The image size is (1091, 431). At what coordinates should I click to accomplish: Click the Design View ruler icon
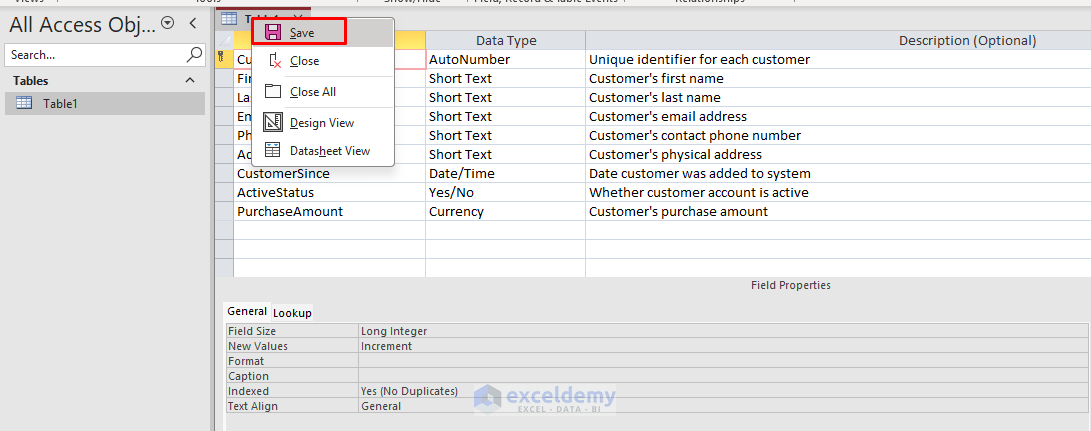click(273, 123)
